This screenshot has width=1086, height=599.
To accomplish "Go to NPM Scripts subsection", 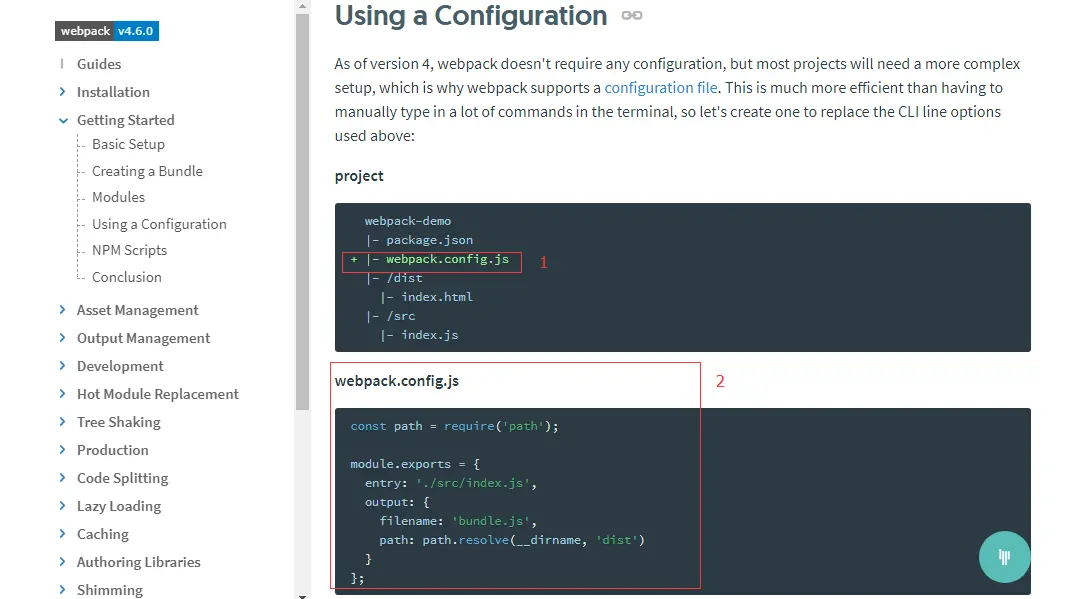I will (130, 250).
